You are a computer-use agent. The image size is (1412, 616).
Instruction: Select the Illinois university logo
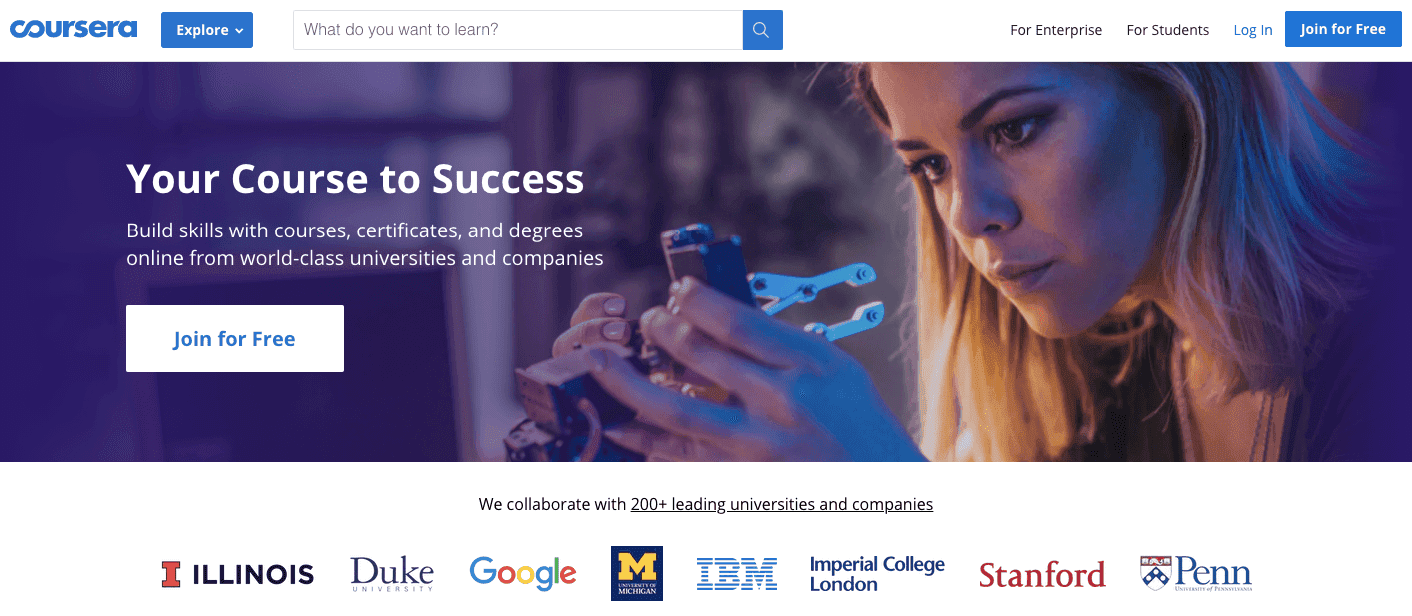point(237,572)
